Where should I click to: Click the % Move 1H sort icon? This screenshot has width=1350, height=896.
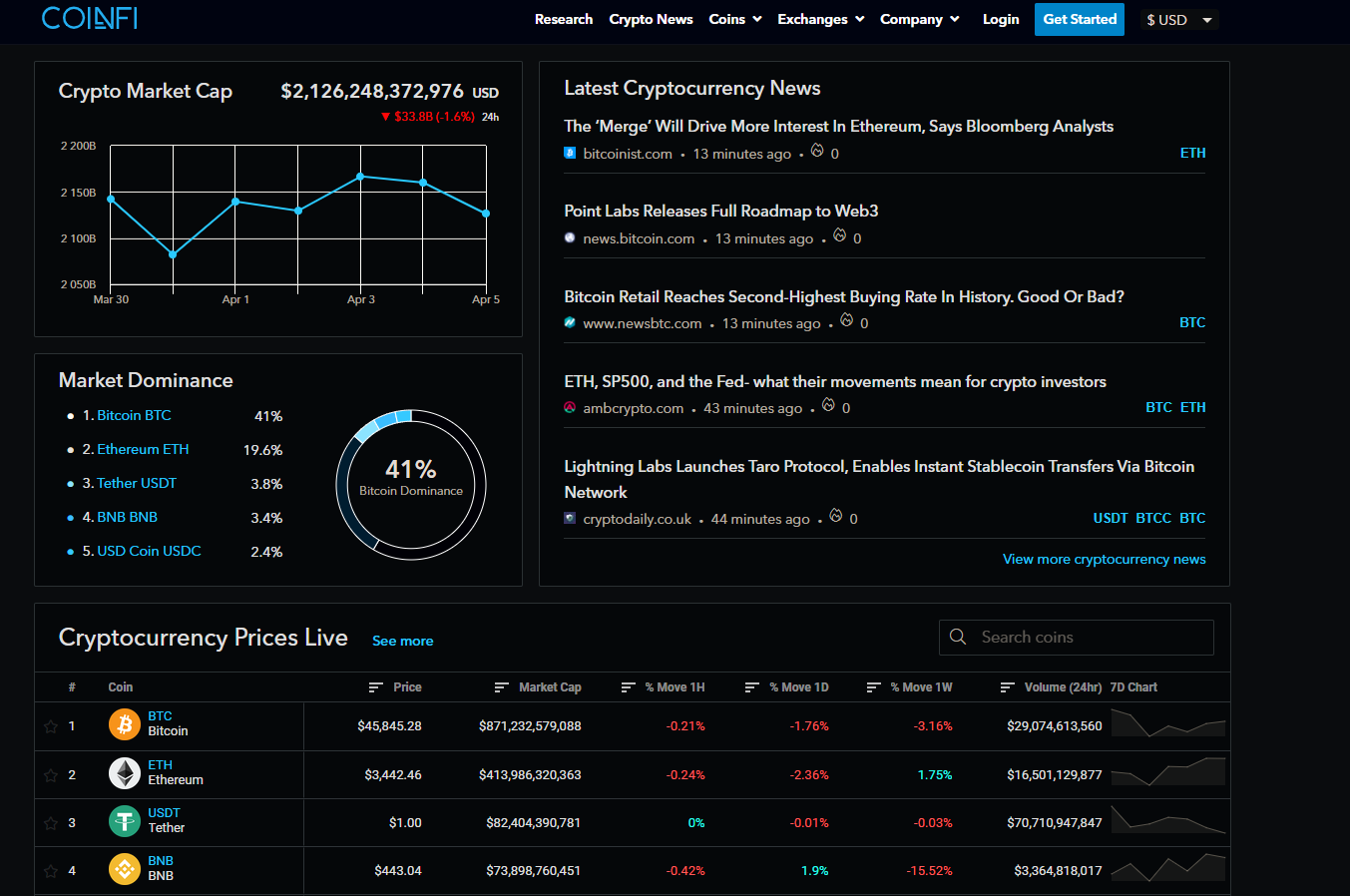[628, 687]
